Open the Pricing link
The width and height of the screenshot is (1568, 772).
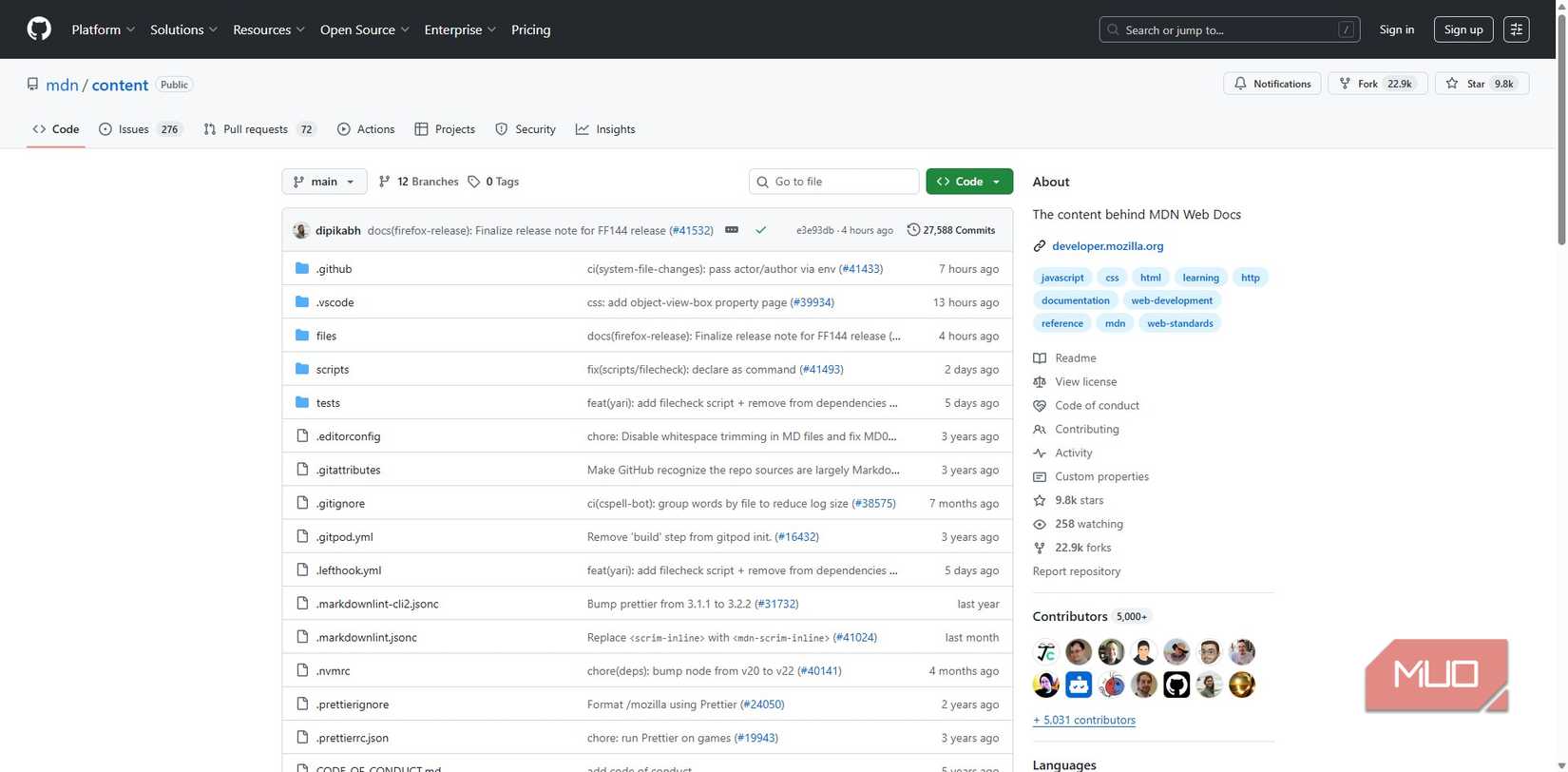tap(531, 29)
